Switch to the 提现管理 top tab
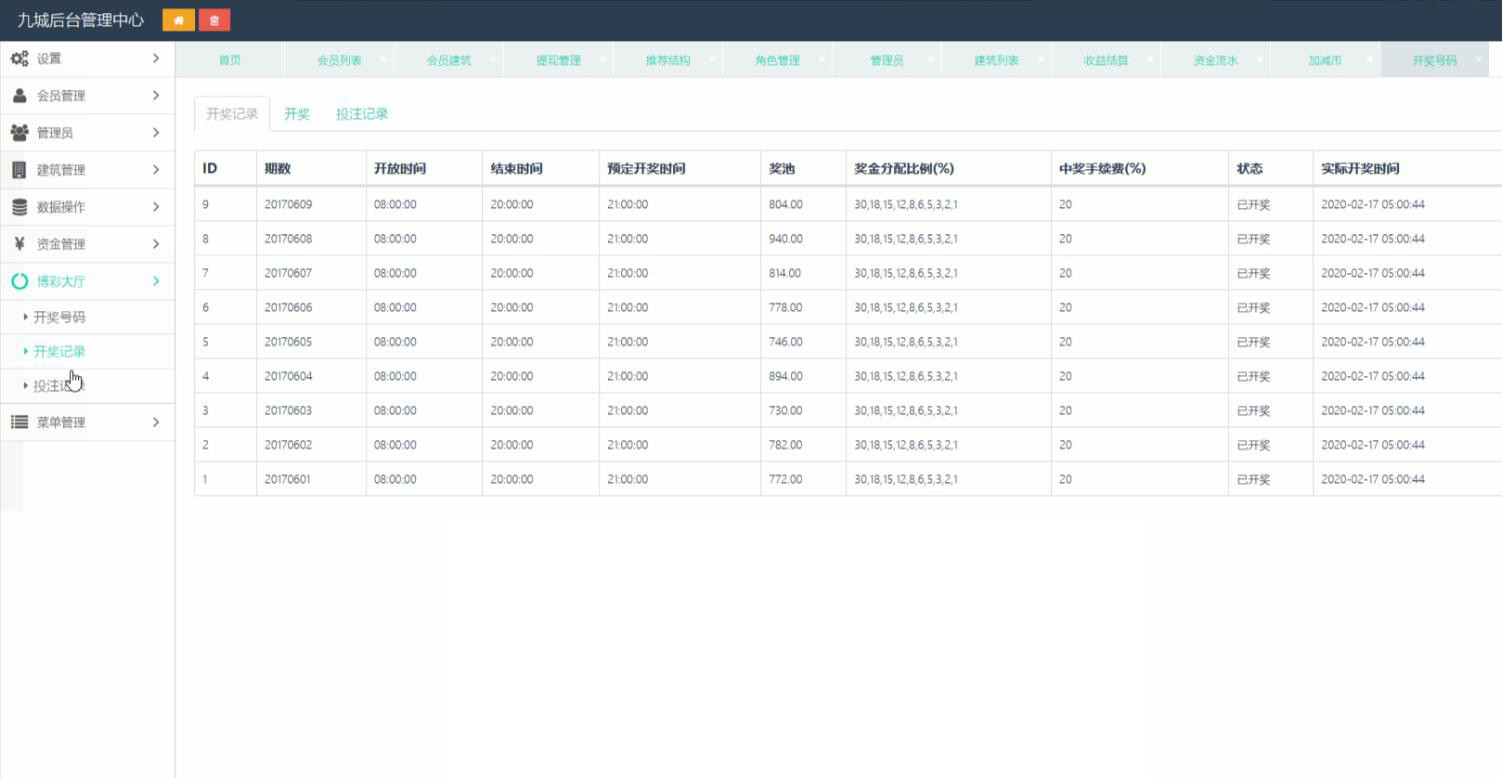The height and width of the screenshot is (778, 1502). (x=558, y=60)
